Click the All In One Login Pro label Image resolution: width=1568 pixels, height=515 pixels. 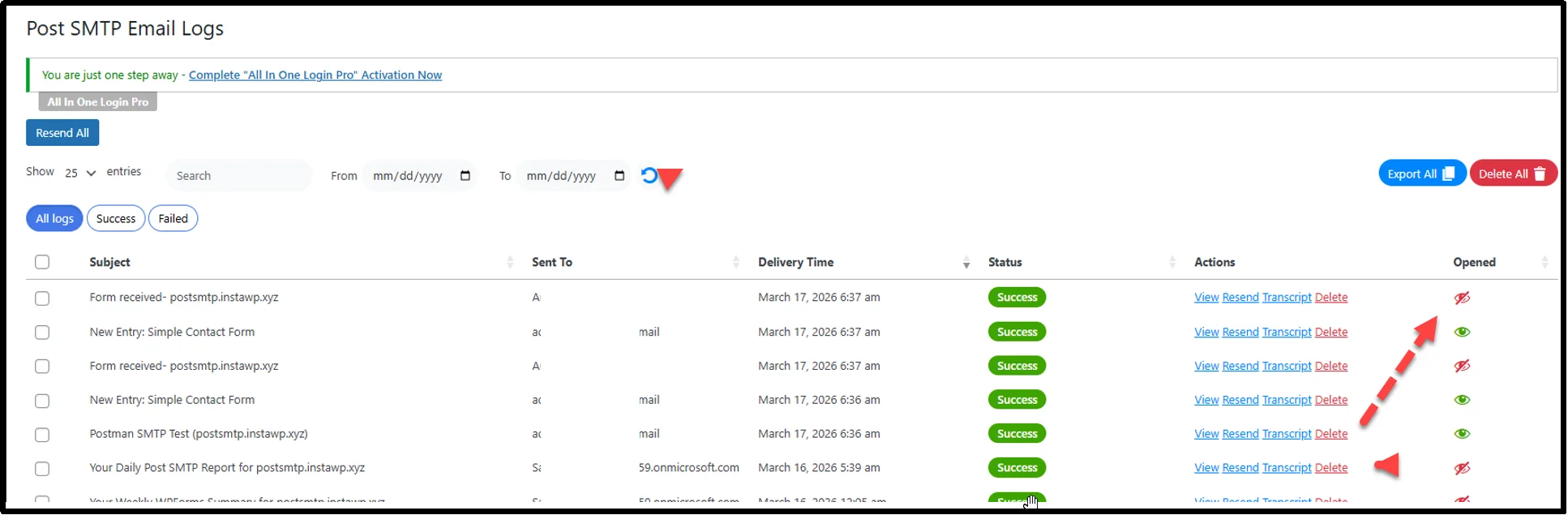97,102
